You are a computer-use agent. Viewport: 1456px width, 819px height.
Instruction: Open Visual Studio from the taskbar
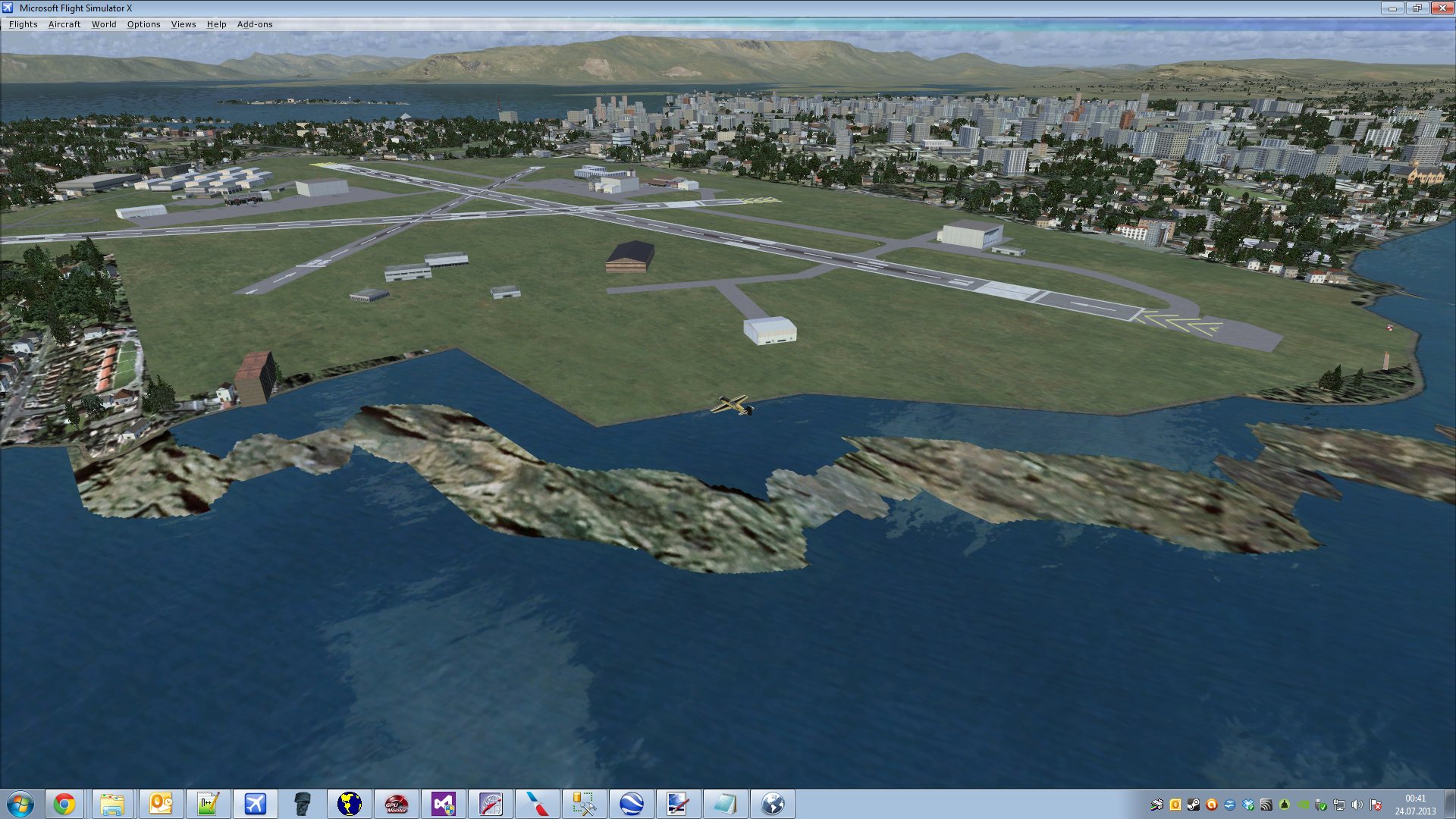[443, 804]
